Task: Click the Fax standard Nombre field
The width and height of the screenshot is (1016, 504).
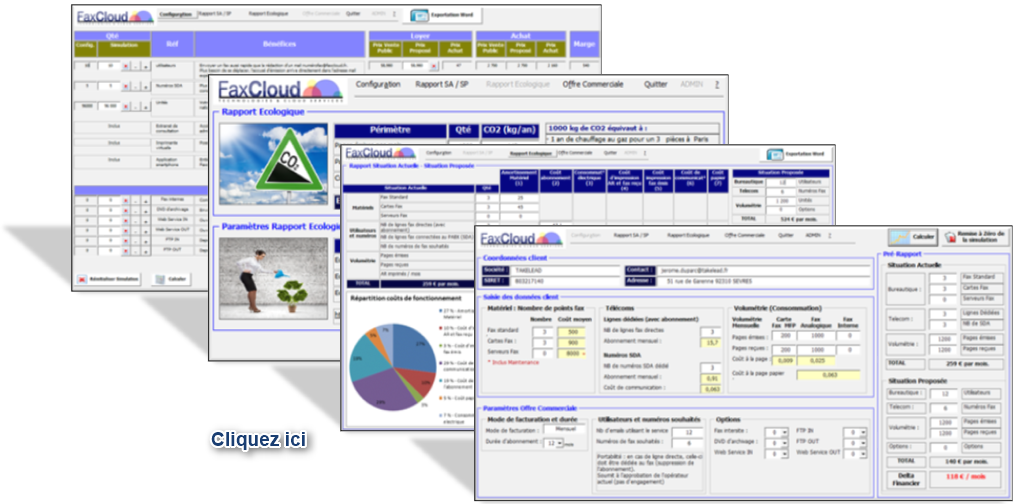Action: click(542, 332)
